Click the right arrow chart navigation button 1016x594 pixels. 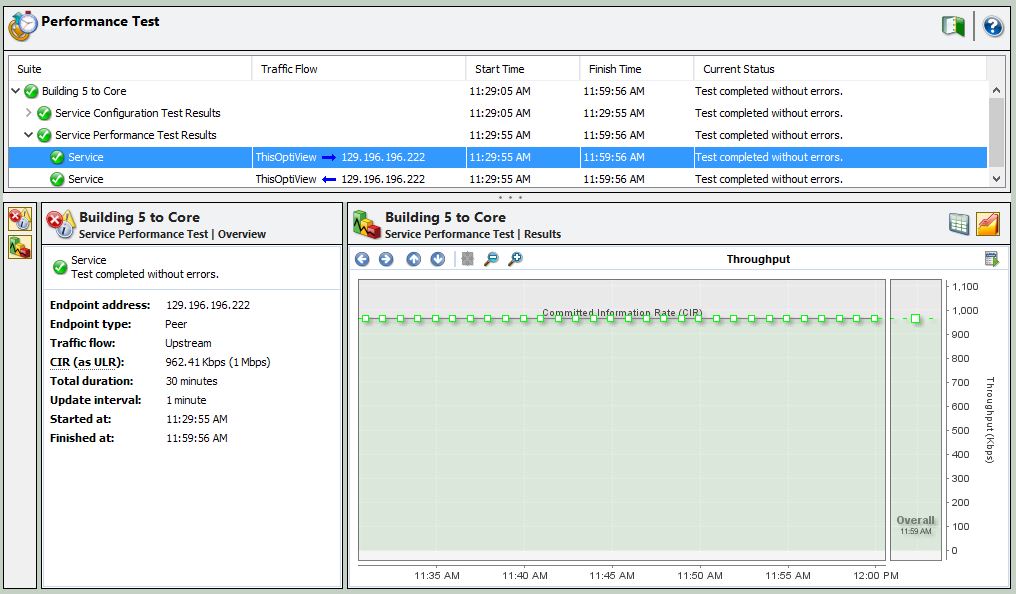[x=386, y=259]
